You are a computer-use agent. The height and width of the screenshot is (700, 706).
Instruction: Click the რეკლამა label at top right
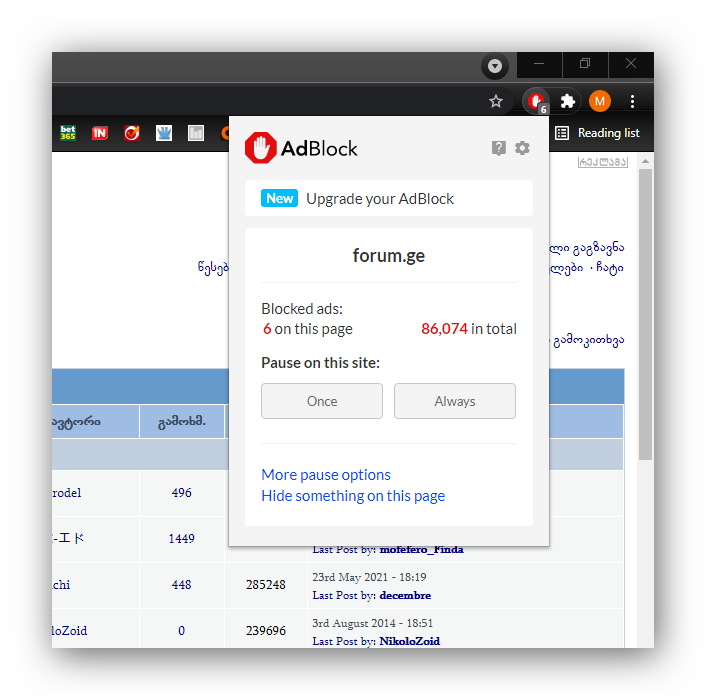tap(602, 162)
